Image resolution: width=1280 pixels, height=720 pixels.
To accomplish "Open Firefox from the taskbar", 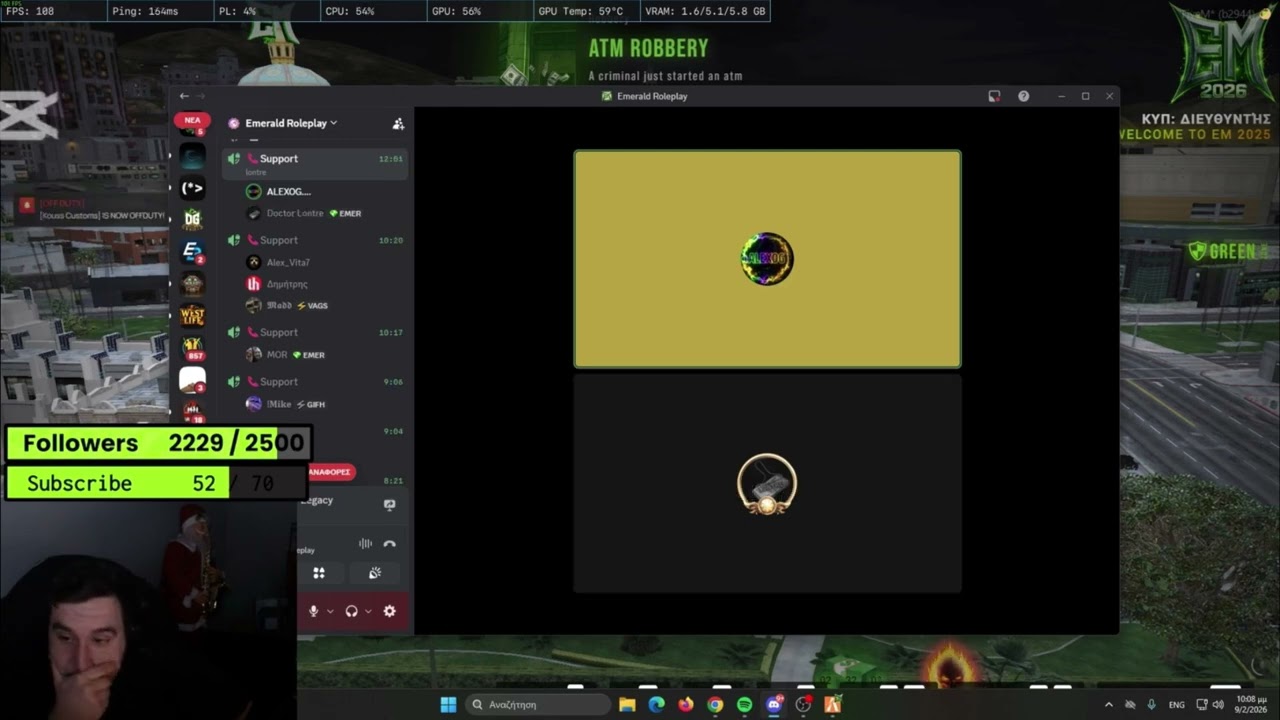I will pos(685,705).
